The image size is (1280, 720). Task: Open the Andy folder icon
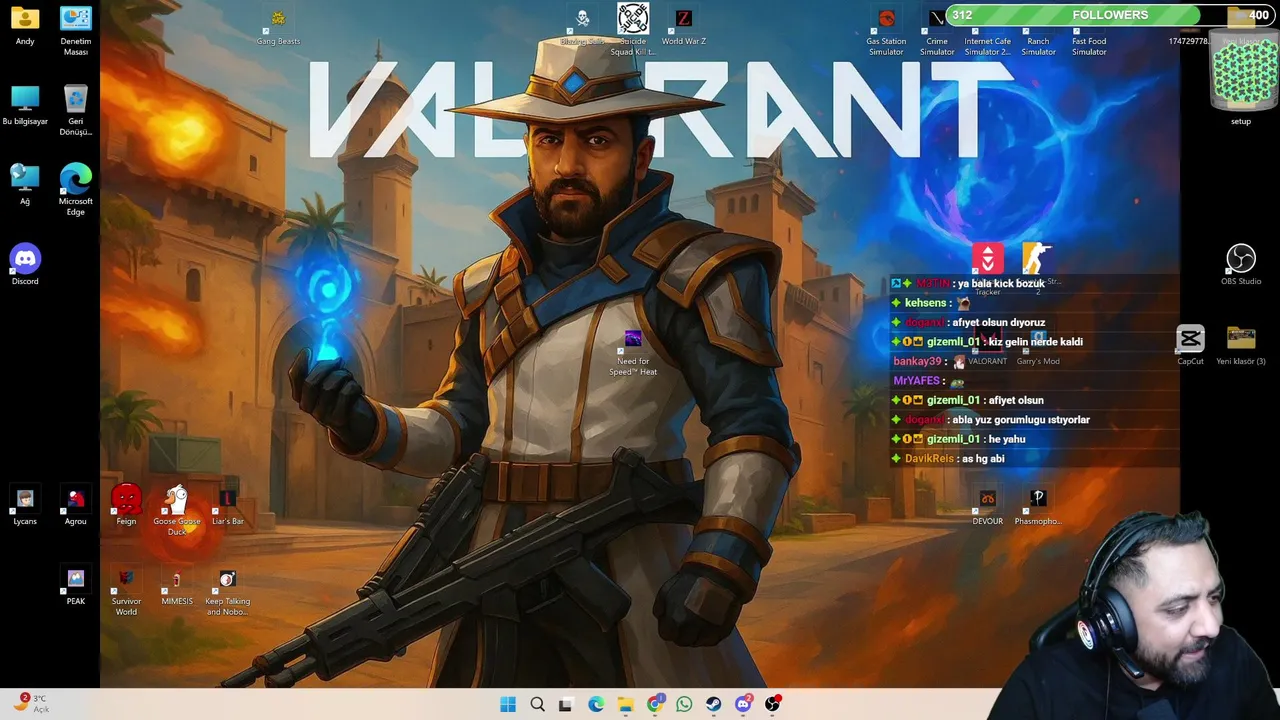[x=25, y=19]
